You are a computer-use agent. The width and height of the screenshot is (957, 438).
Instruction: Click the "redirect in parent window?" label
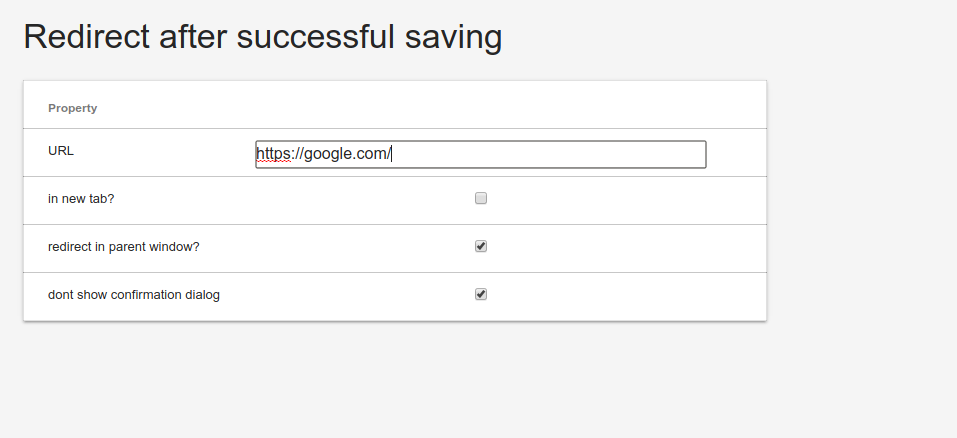tap(123, 247)
